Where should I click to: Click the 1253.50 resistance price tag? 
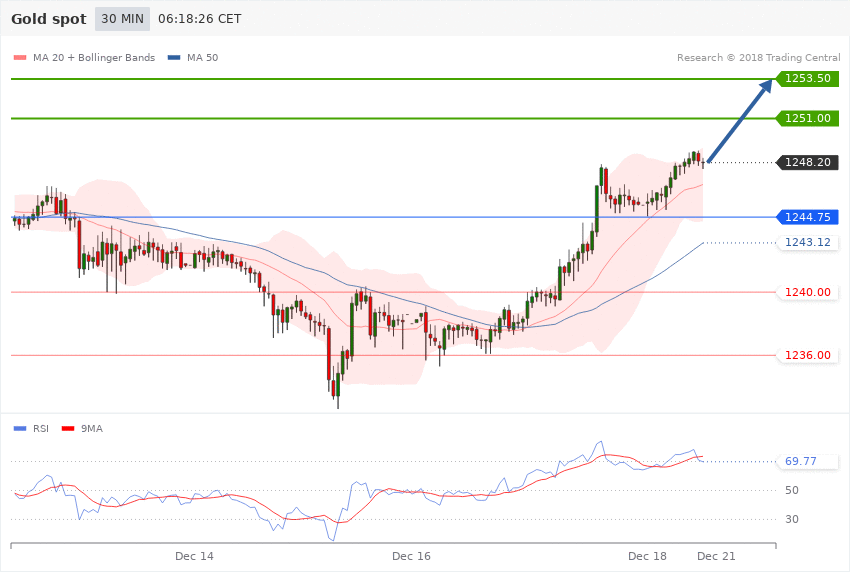click(808, 78)
